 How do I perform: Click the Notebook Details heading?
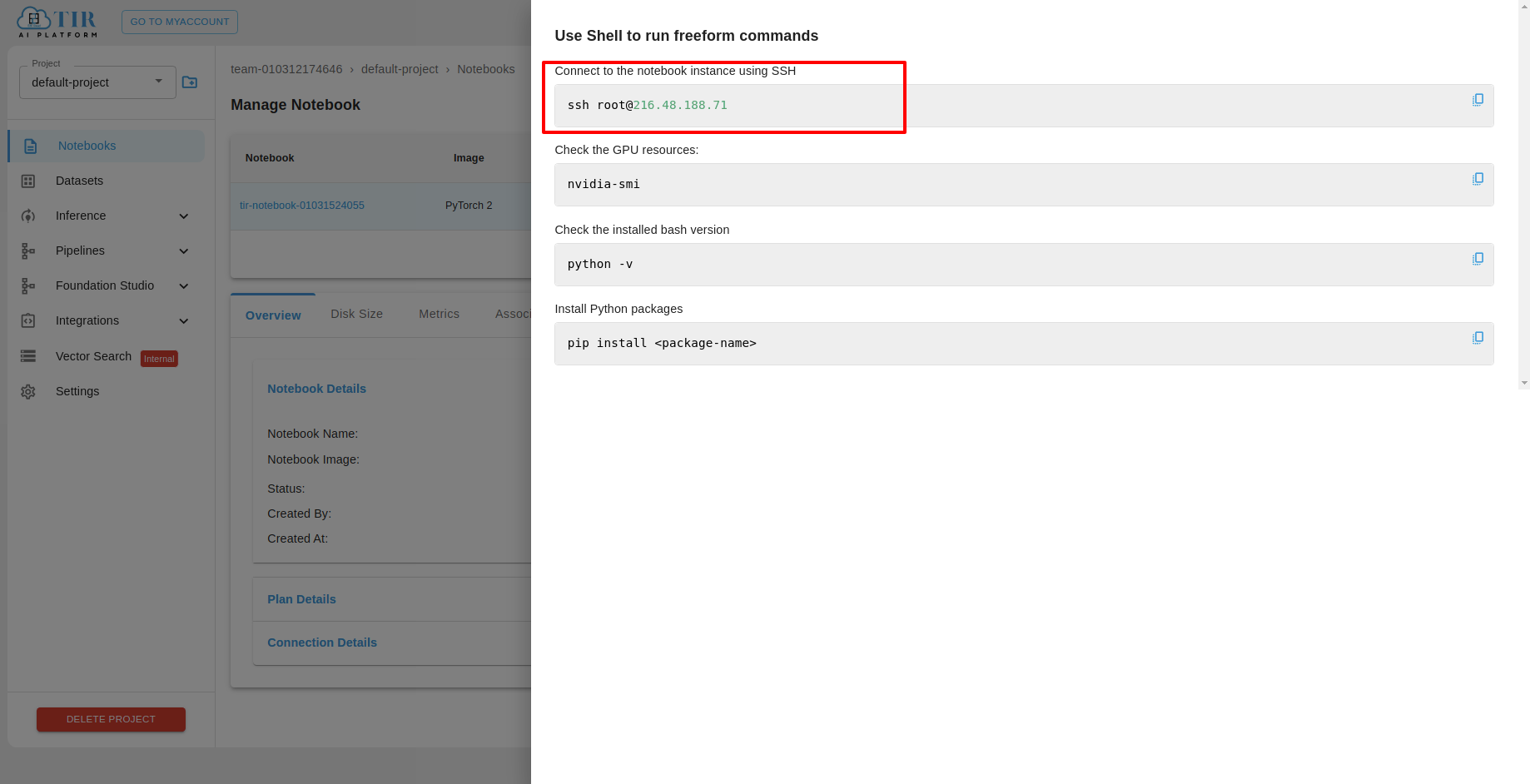pyautogui.click(x=316, y=389)
